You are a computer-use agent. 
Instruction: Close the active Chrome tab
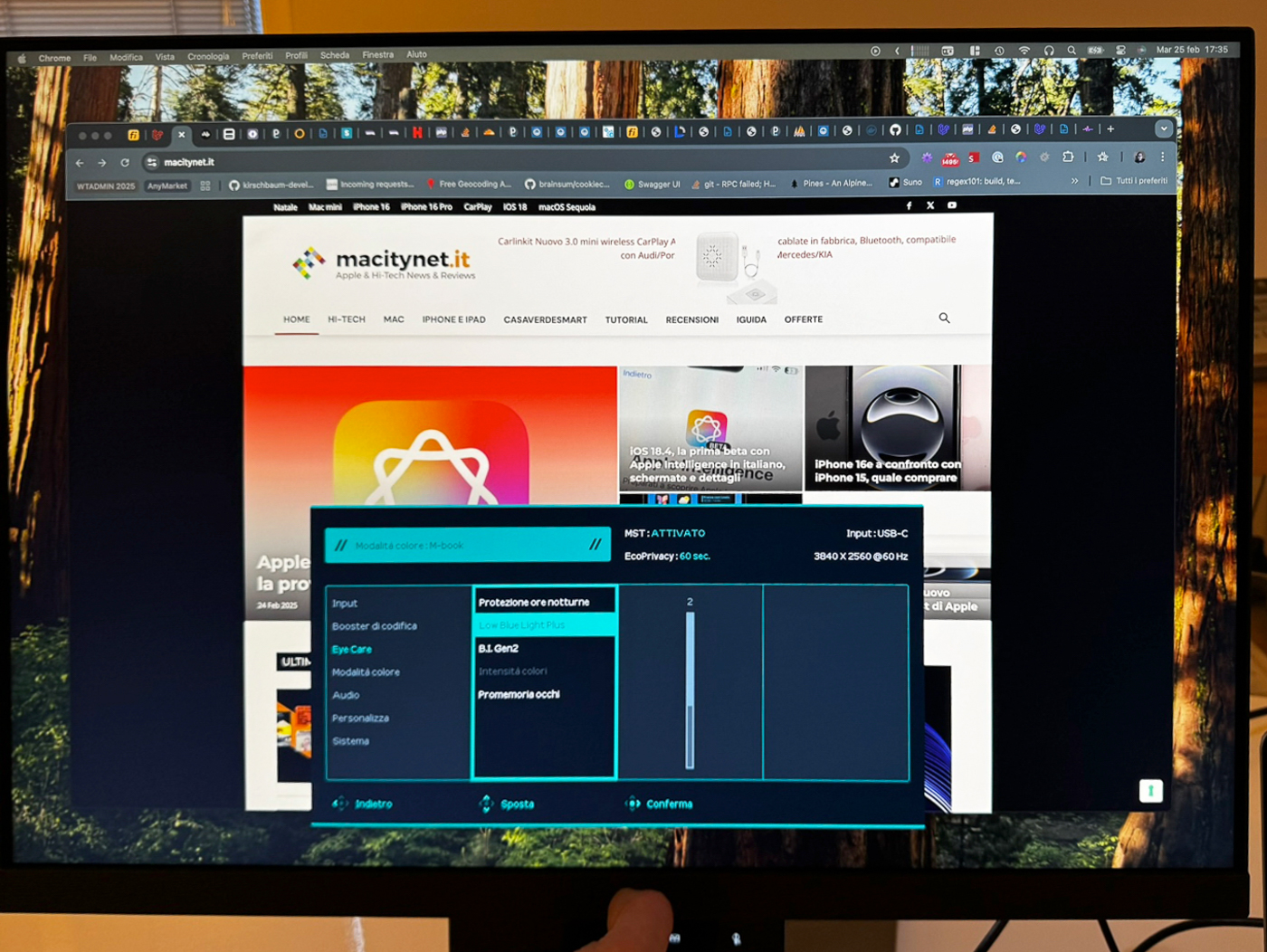[181, 135]
